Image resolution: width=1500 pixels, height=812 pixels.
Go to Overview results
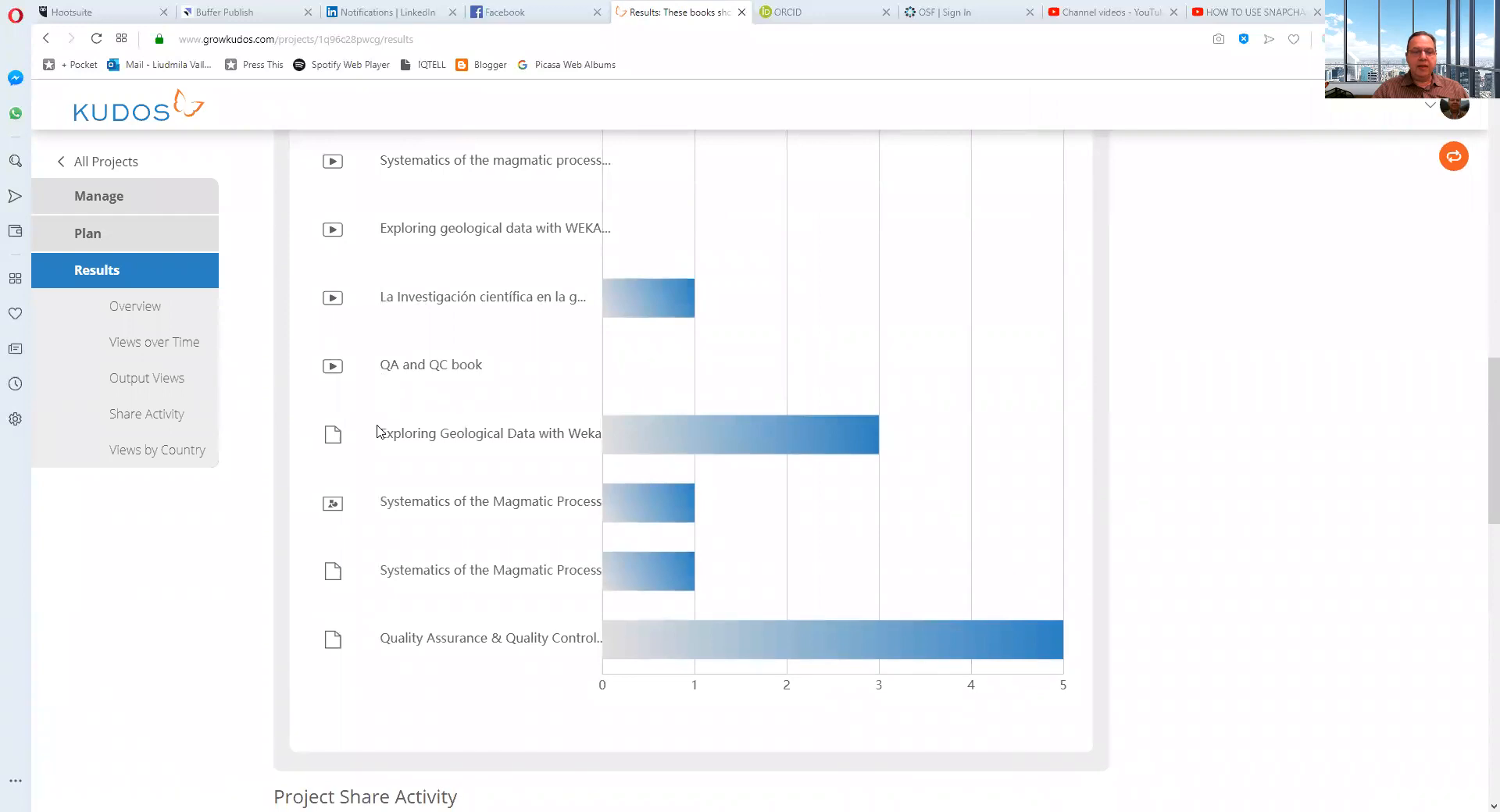point(135,306)
